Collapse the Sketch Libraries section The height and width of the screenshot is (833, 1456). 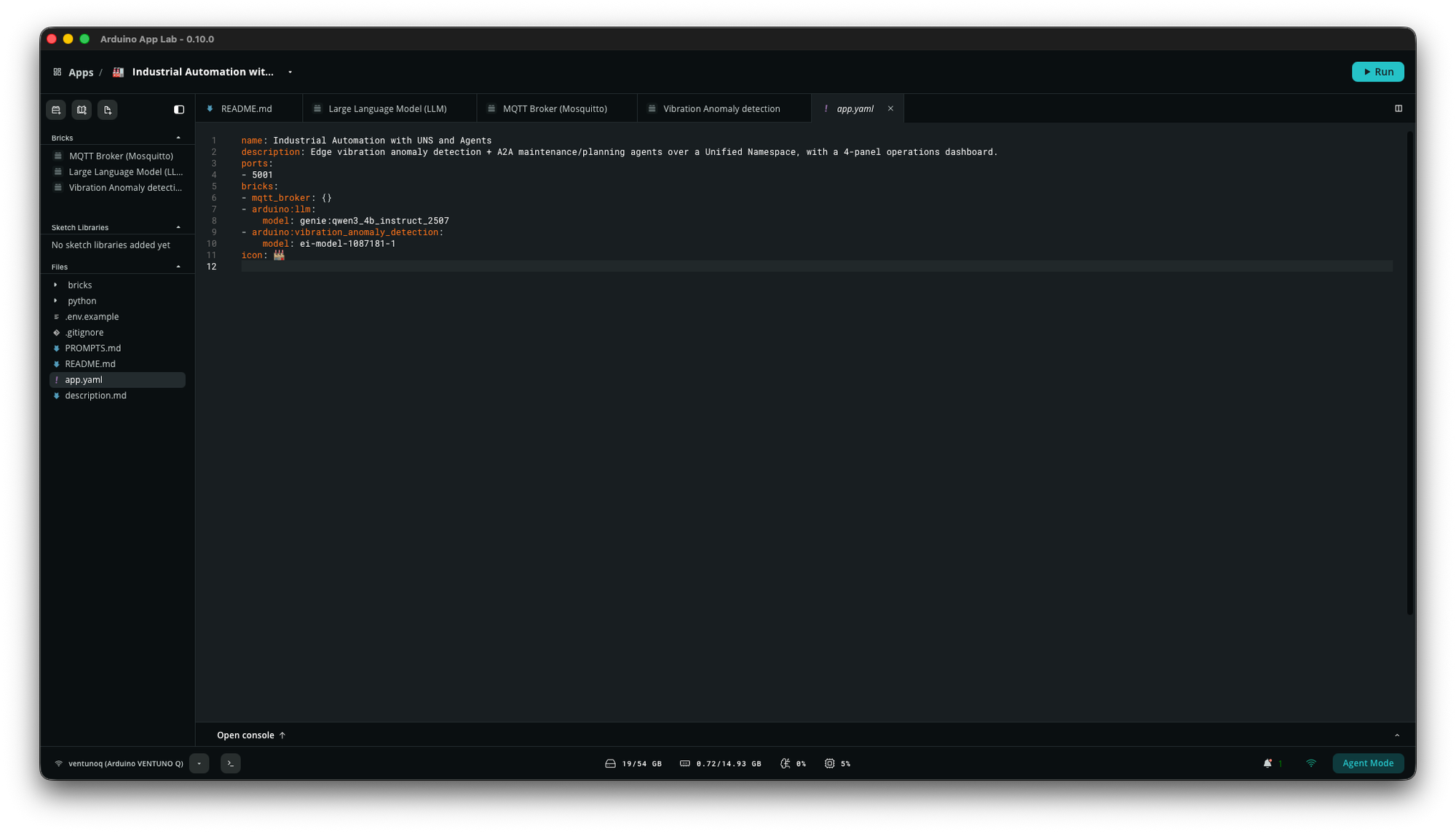[178, 227]
